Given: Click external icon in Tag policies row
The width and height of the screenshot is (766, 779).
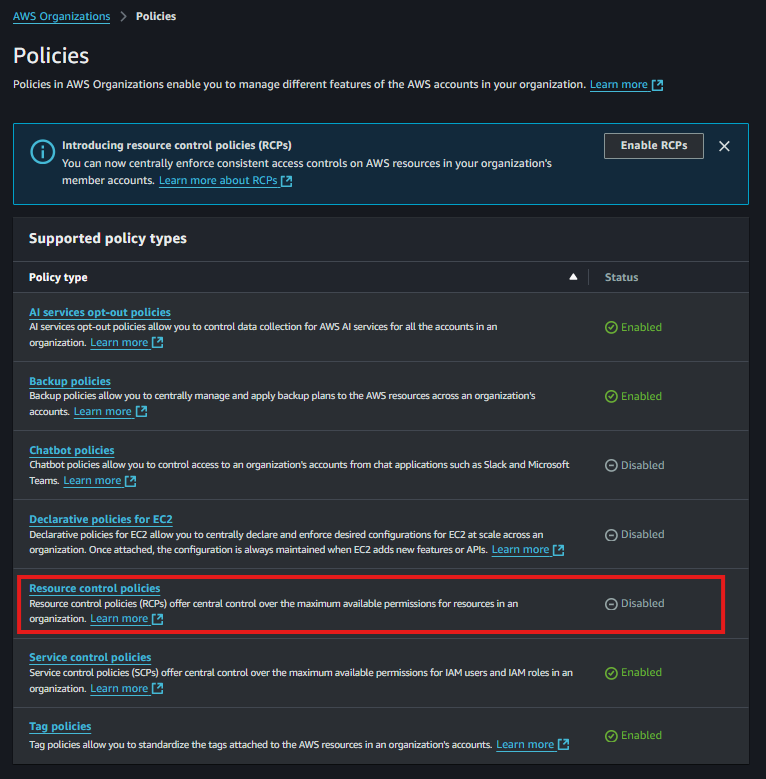Looking at the screenshot, I should click(x=563, y=744).
